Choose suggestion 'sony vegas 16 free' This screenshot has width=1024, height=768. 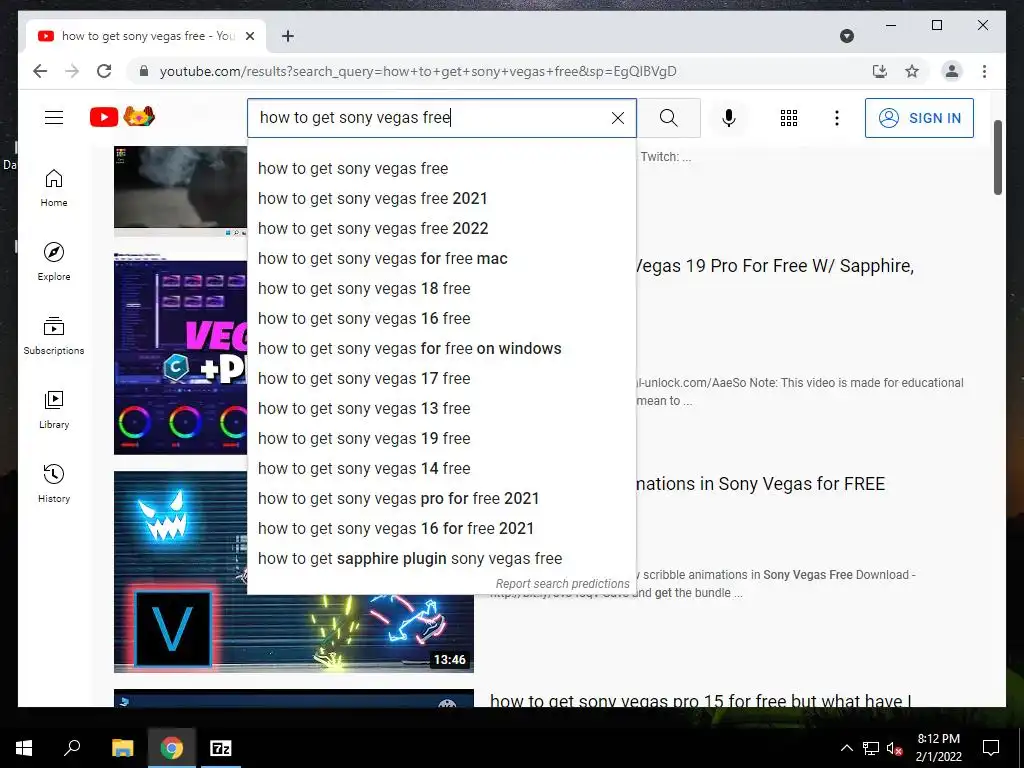point(441,319)
